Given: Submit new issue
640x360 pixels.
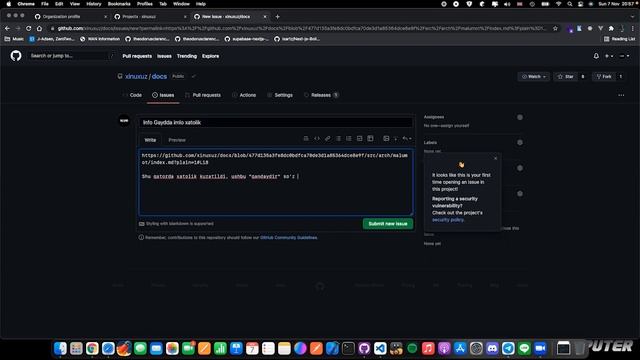Looking at the screenshot, I should (x=388, y=224).
